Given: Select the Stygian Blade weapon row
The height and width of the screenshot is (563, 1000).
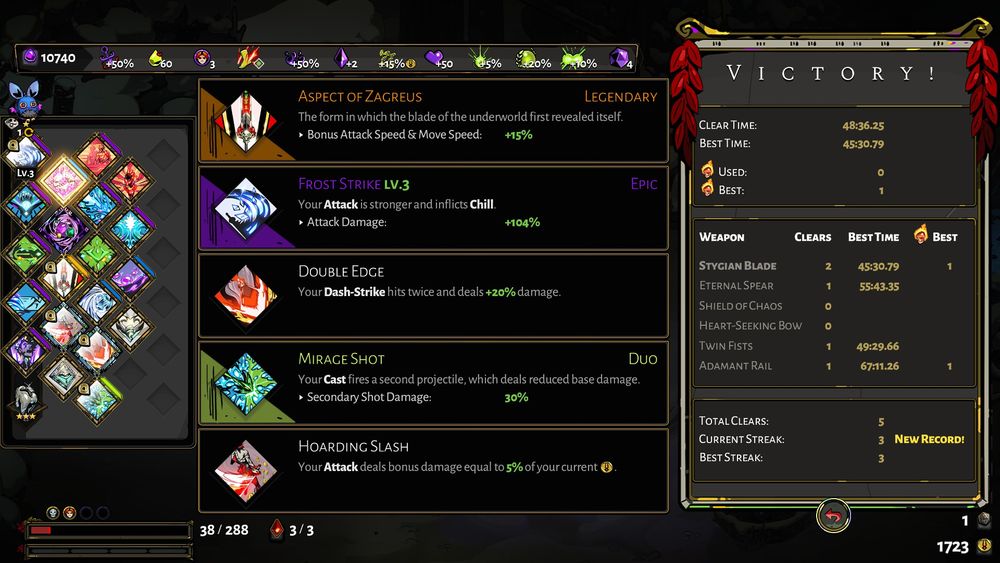Looking at the screenshot, I should click(x=834, y=266).
